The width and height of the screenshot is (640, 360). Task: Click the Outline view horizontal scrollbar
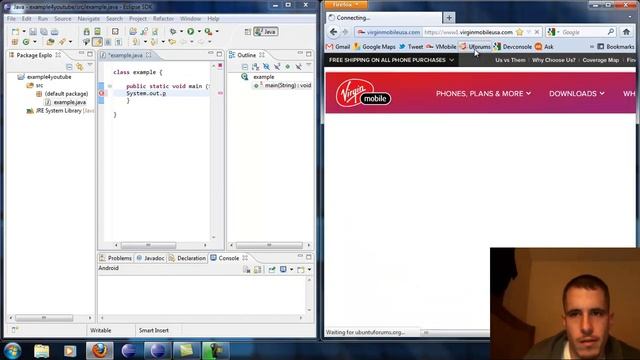click(270, 245)
